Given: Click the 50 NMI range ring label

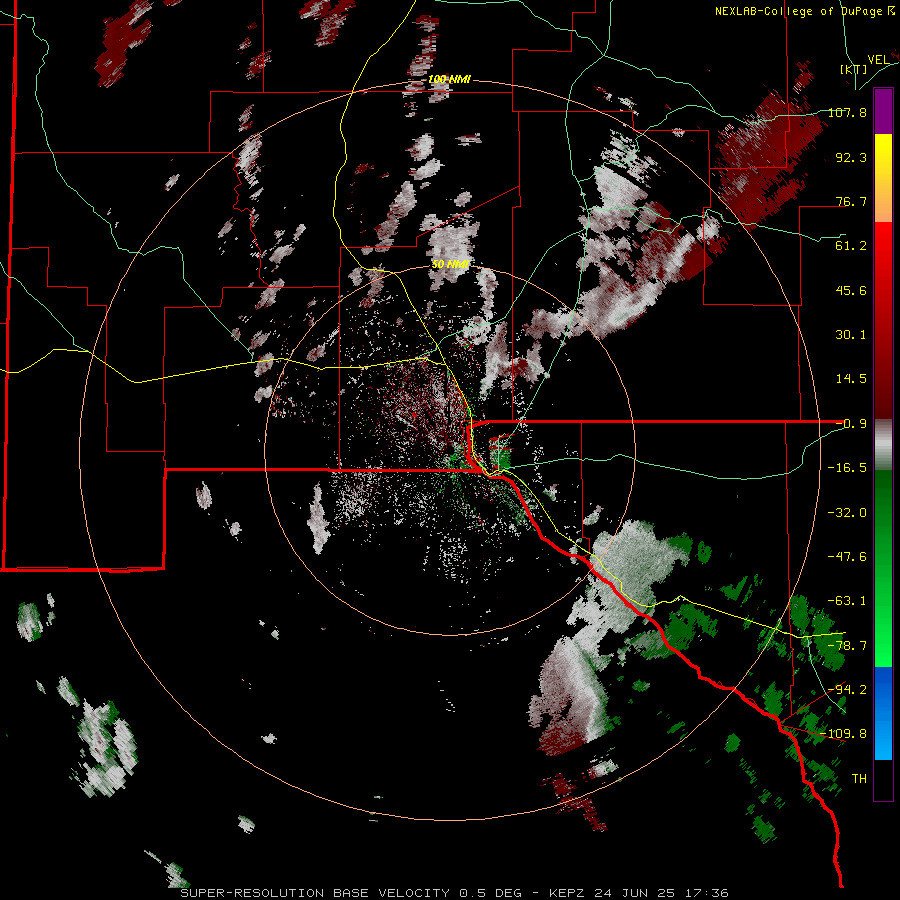Looking at the screenshot, I should coord(451,264).
